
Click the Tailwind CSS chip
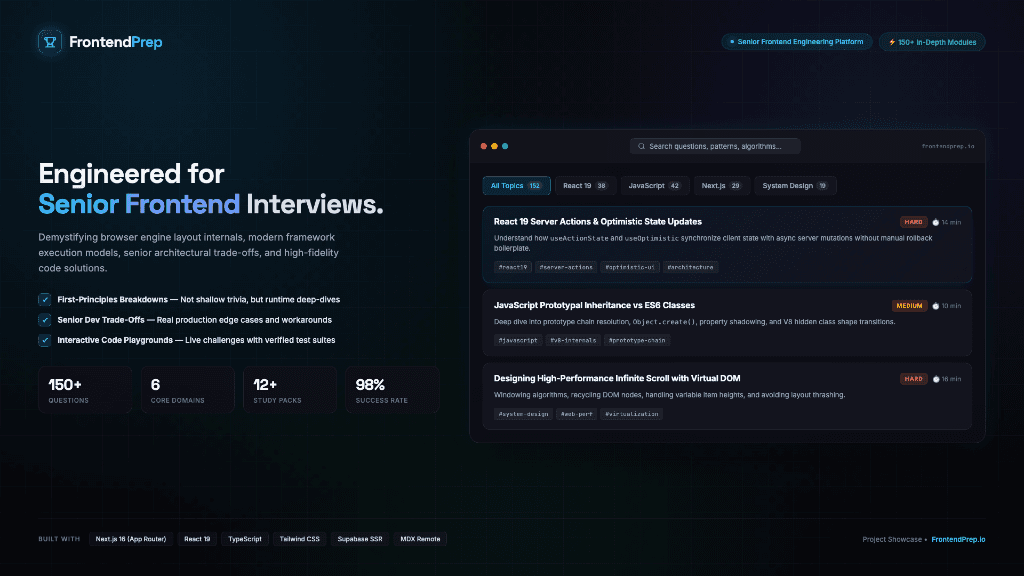coord(300,539)
